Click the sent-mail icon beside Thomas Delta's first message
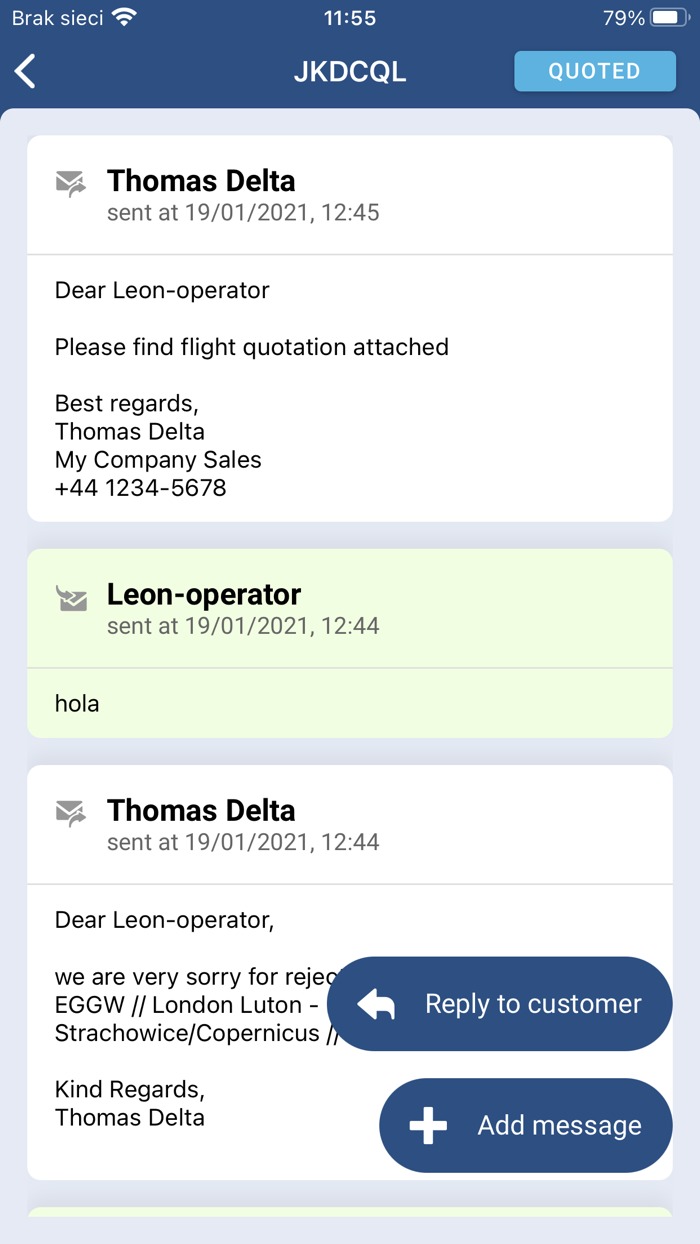 coord(70,183)
